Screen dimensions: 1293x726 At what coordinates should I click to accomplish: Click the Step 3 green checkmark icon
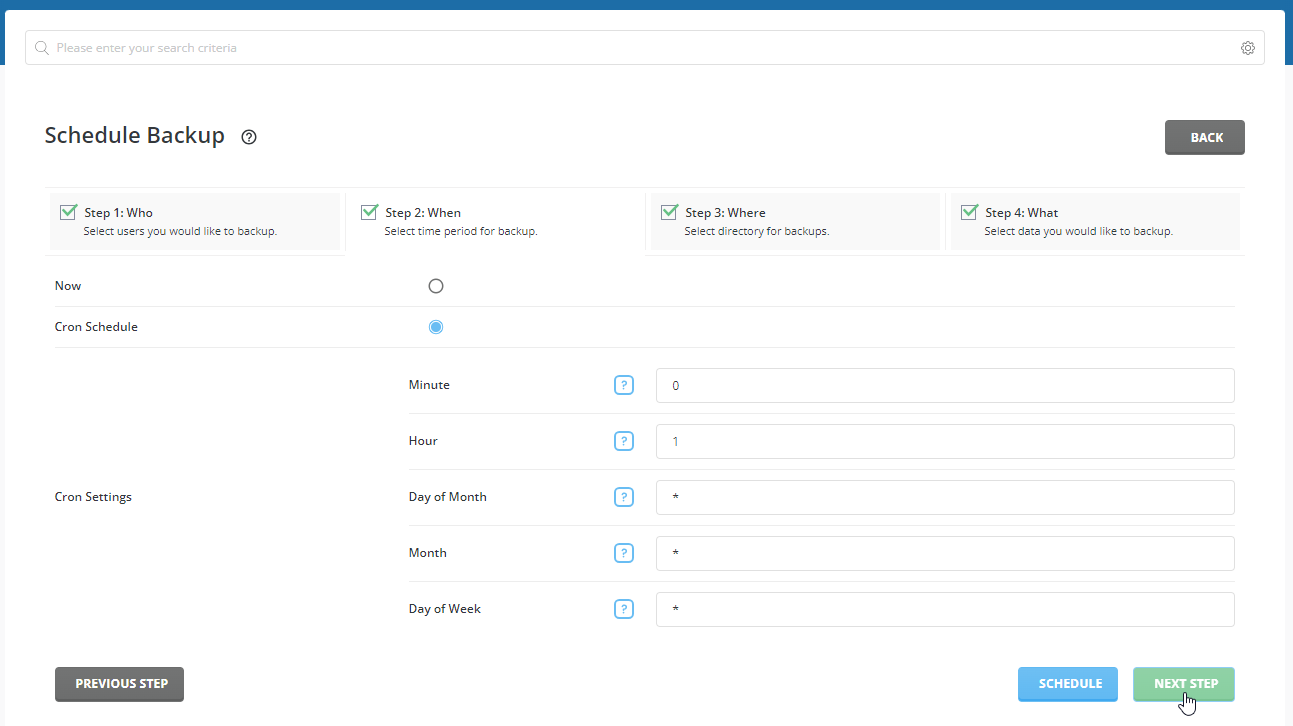(669, 211)
